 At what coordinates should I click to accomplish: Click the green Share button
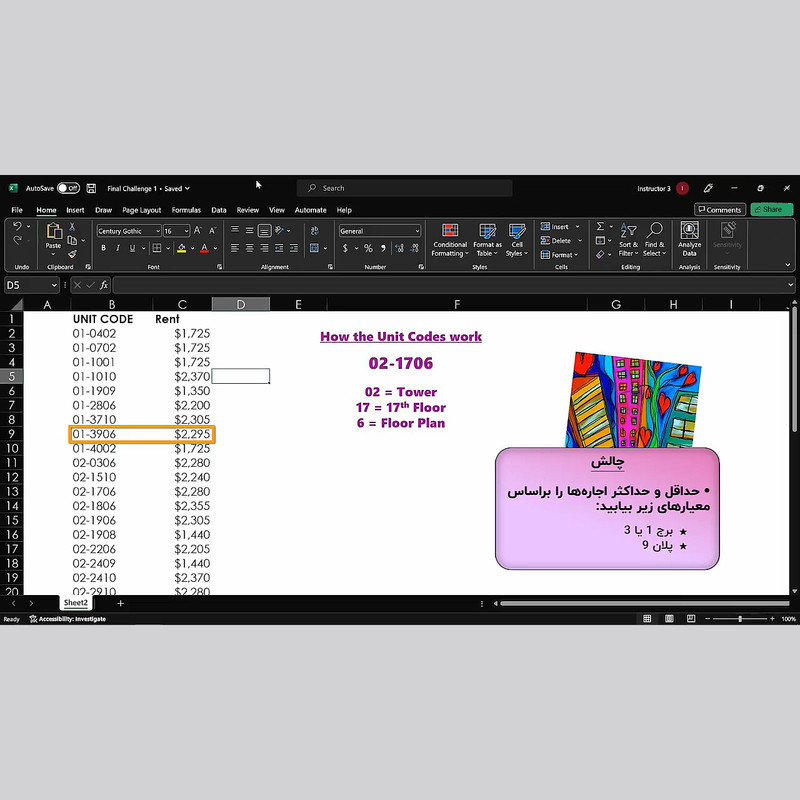coord(771,210)
